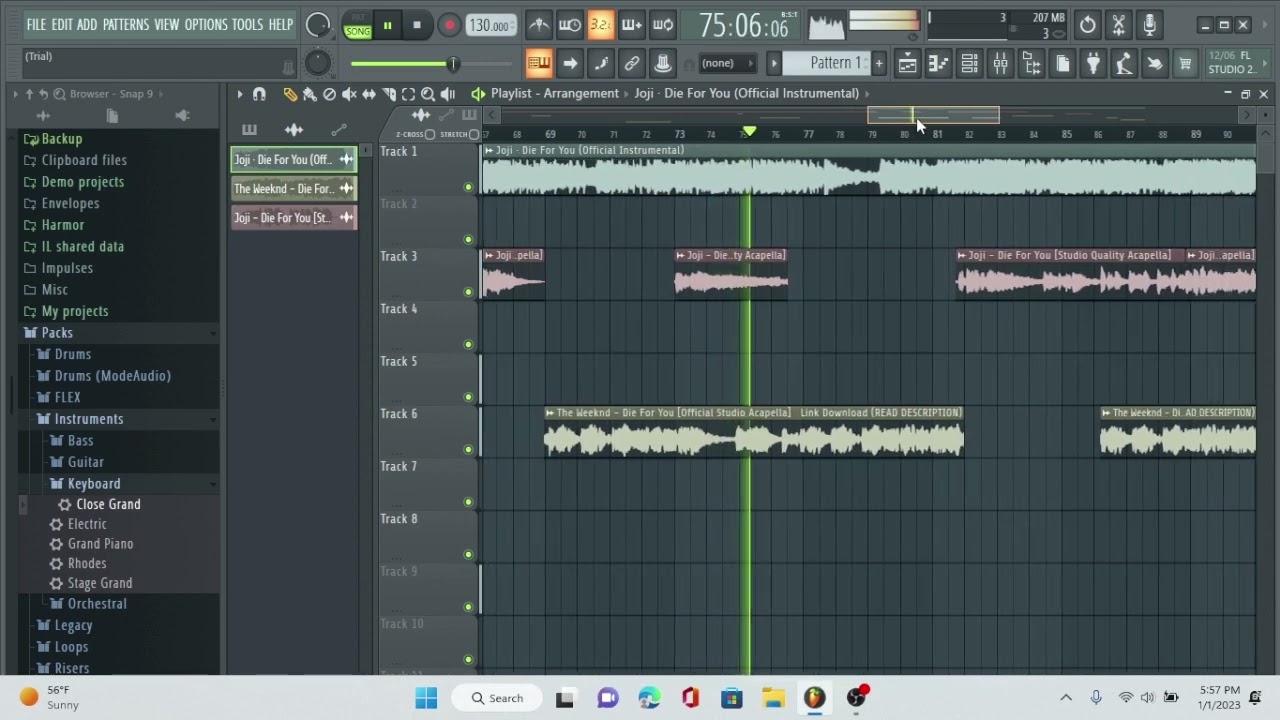
Task: Open the PATTERNS menu
Action: coord(126,24)
